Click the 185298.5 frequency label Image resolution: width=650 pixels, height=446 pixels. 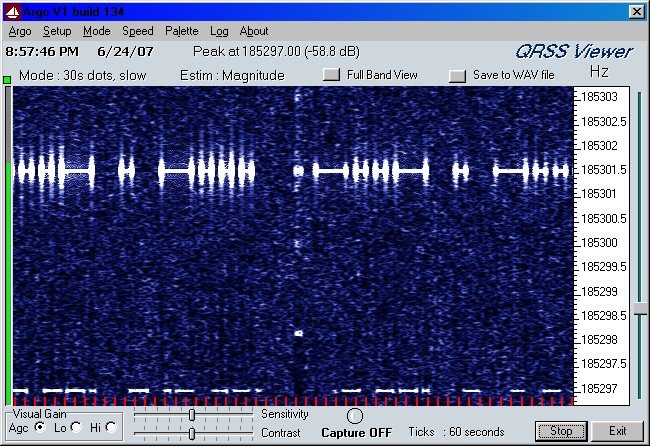(604, 316)
